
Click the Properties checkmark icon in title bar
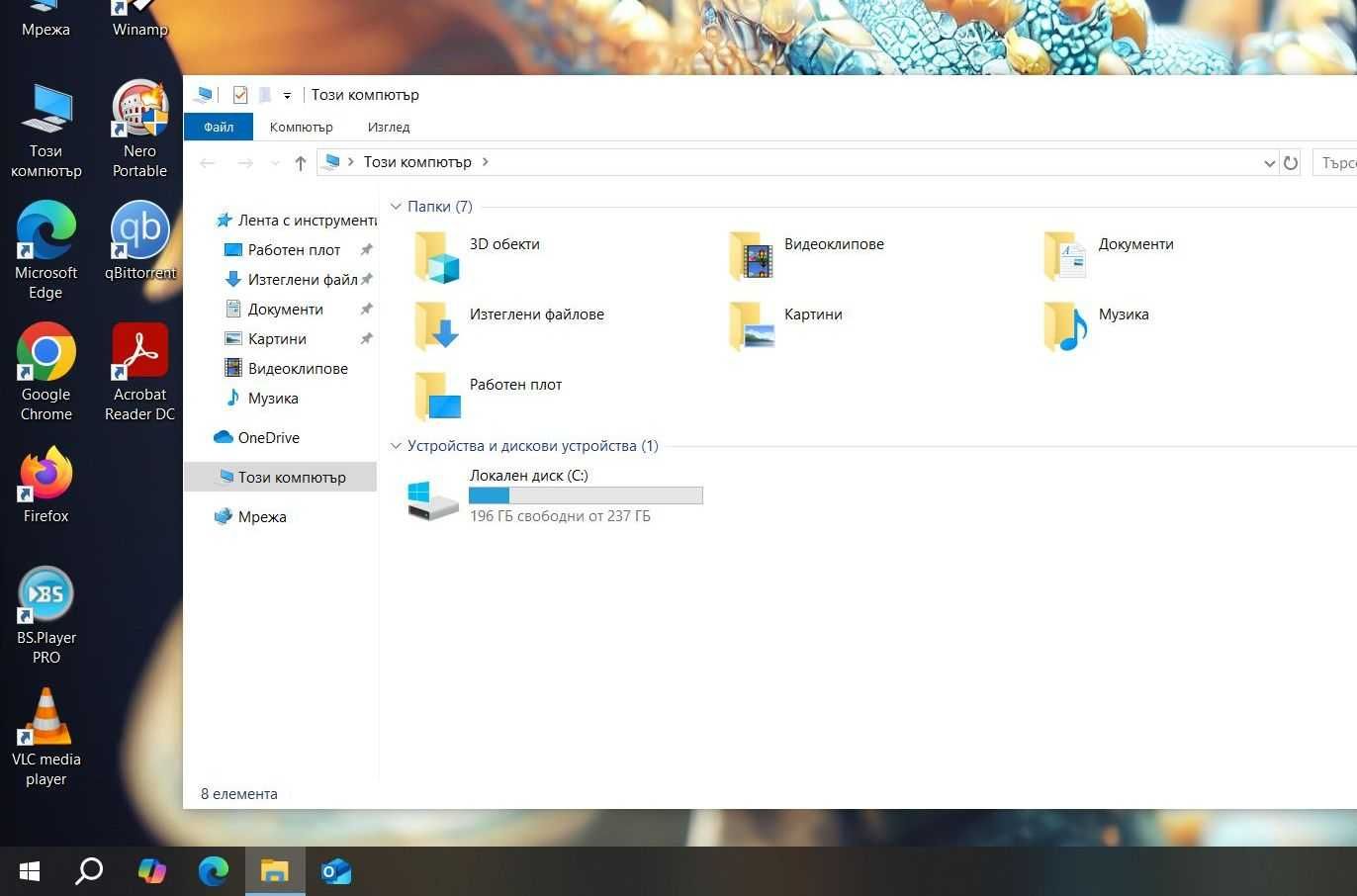click(240, 95)
